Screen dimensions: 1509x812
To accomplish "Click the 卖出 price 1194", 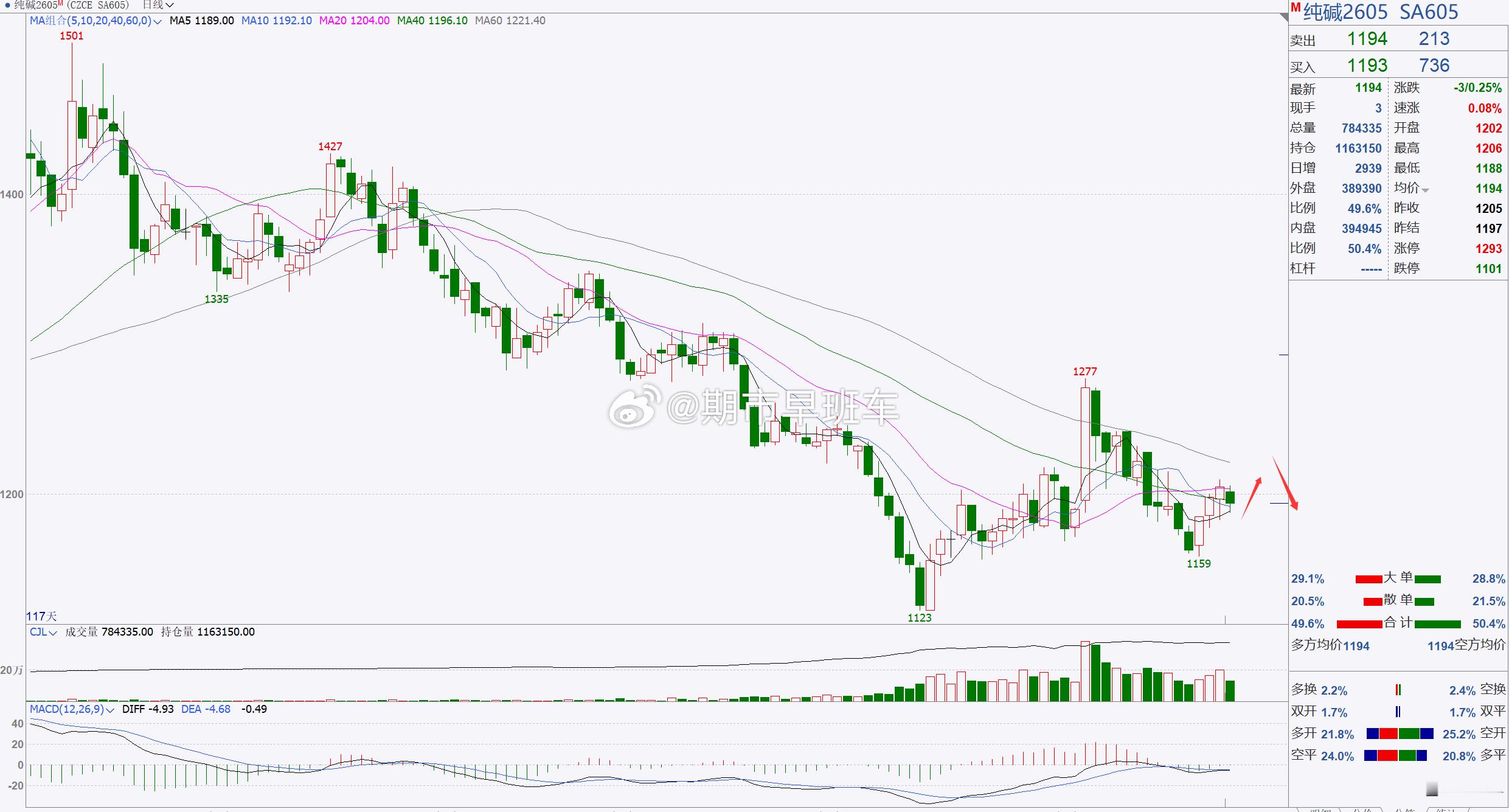I will click(1367, 39).
